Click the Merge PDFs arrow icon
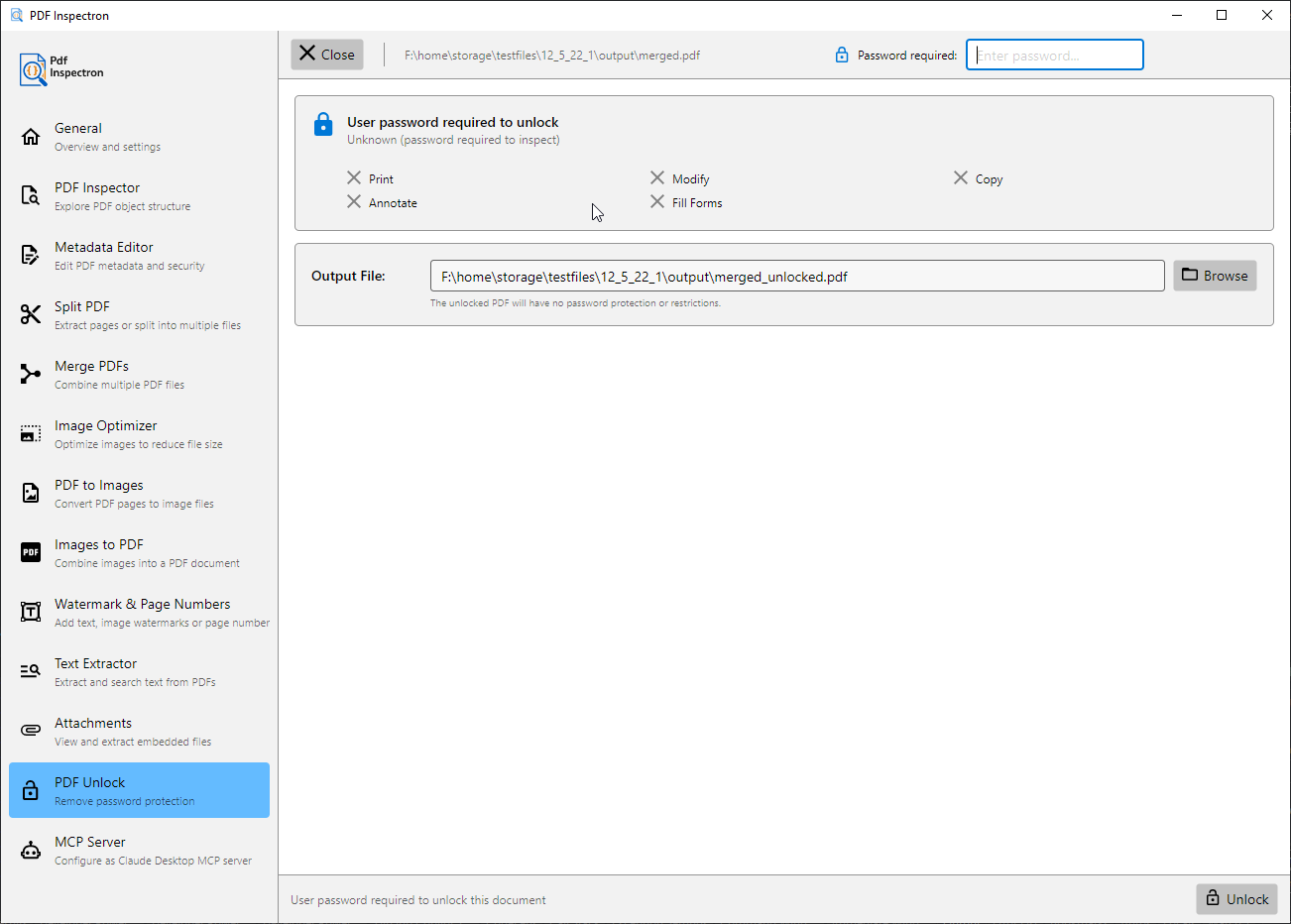Viewport: 1291px width, 924px height. [x=31, y=375]
